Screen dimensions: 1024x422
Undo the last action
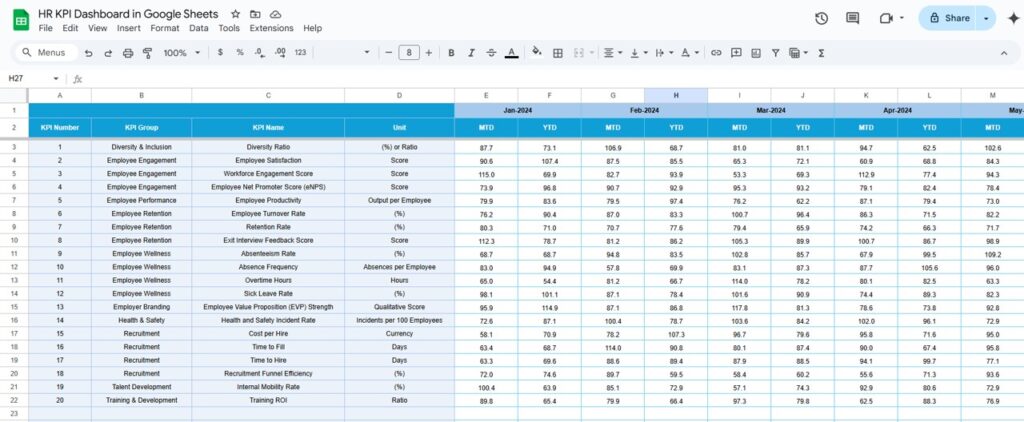pyautogui.click(x=89, y=53)
